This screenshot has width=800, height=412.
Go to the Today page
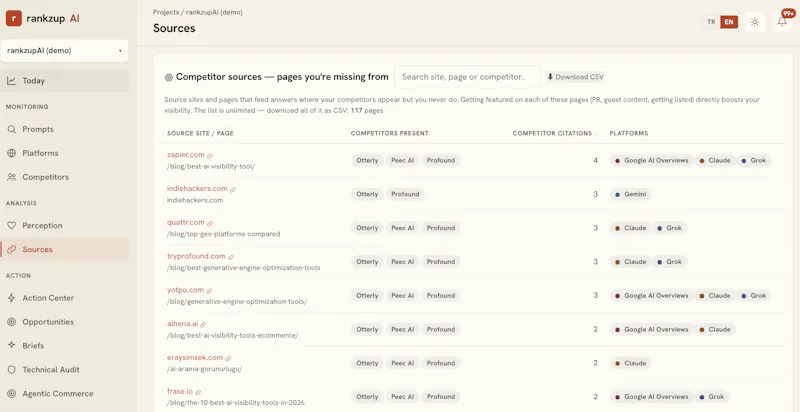tap(64, 81)
